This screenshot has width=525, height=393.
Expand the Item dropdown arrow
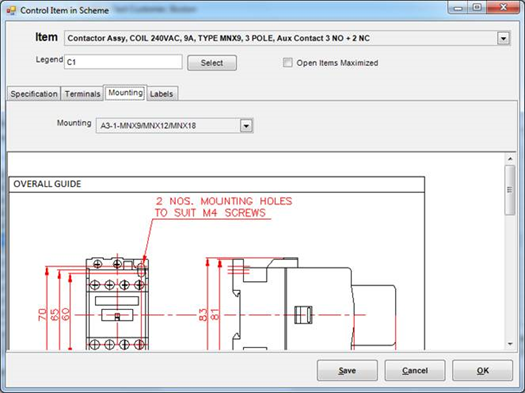click(503, 38)
